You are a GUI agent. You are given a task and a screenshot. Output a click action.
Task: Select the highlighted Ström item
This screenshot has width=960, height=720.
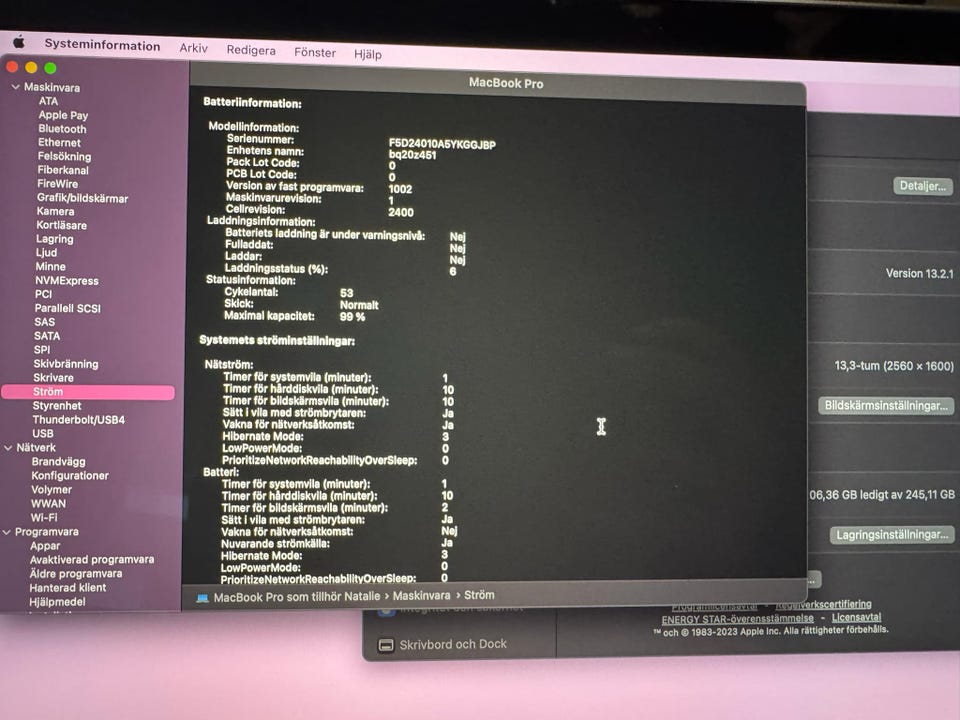coord(88,392)
